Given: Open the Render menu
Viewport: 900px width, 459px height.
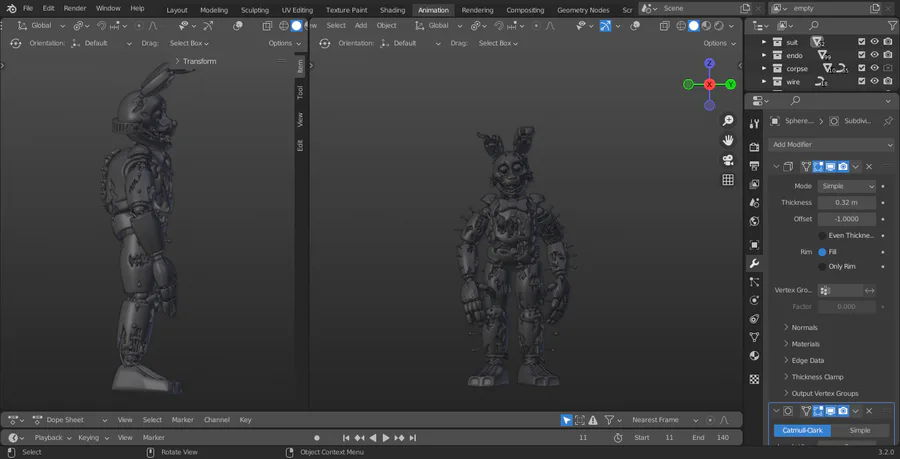Looking at the screenshot, I should coord(75,8).
